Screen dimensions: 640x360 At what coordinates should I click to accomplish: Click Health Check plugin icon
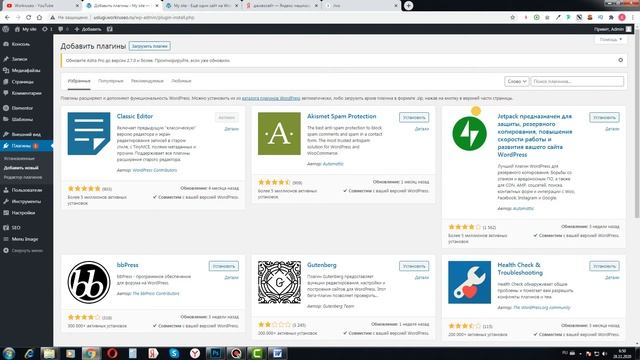click(469, 282)
